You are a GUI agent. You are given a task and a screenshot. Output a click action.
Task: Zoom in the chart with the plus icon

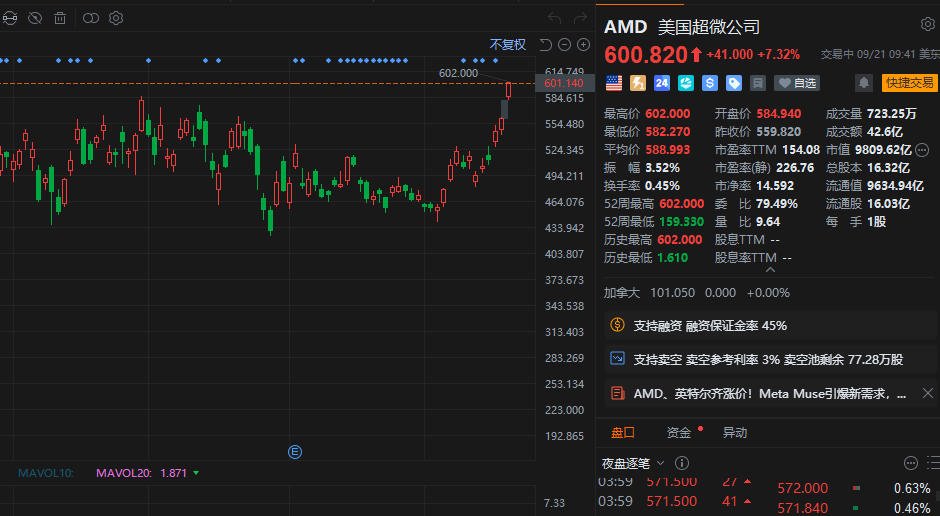[583, 45]
